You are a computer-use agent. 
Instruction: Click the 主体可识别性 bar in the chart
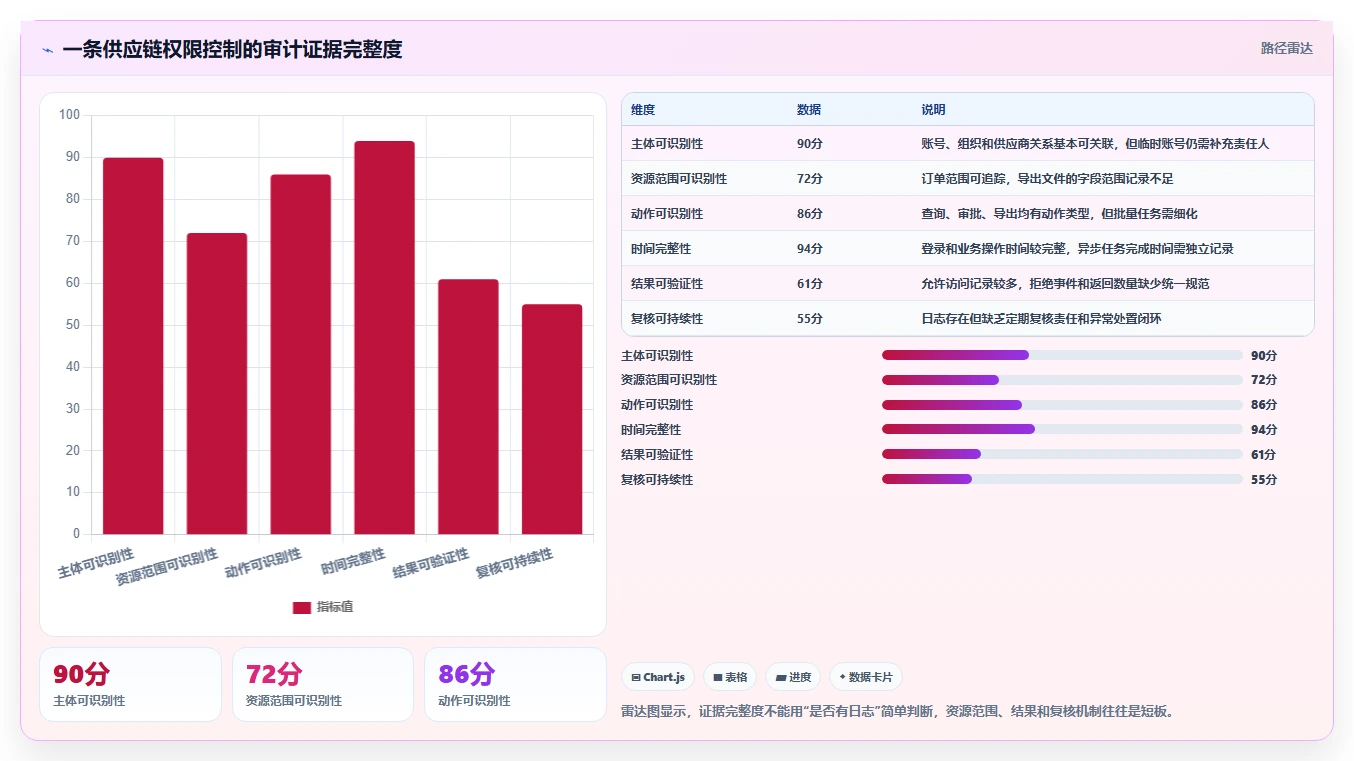[133, 346]
